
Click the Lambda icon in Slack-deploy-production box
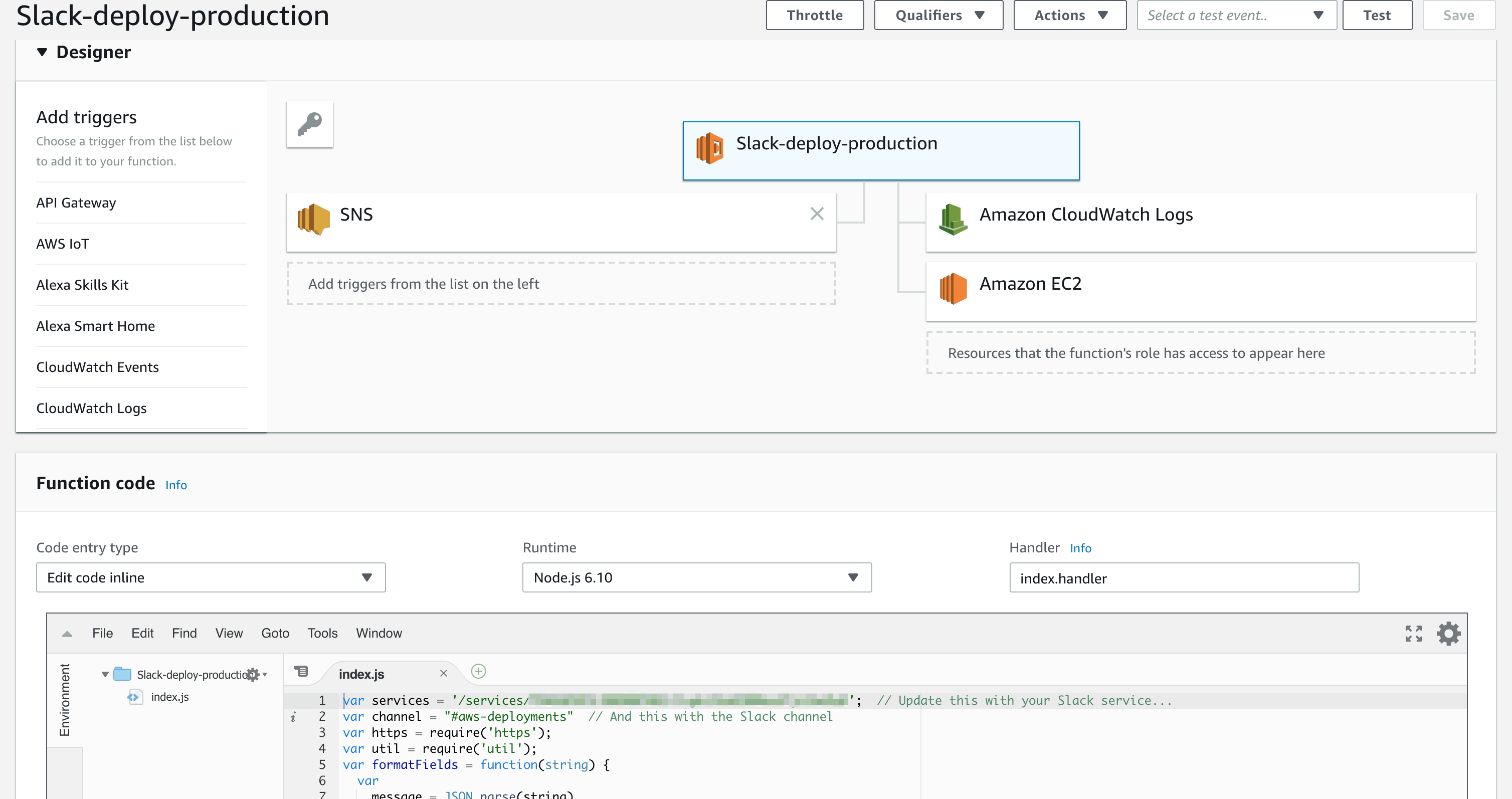tap(709, 148)
